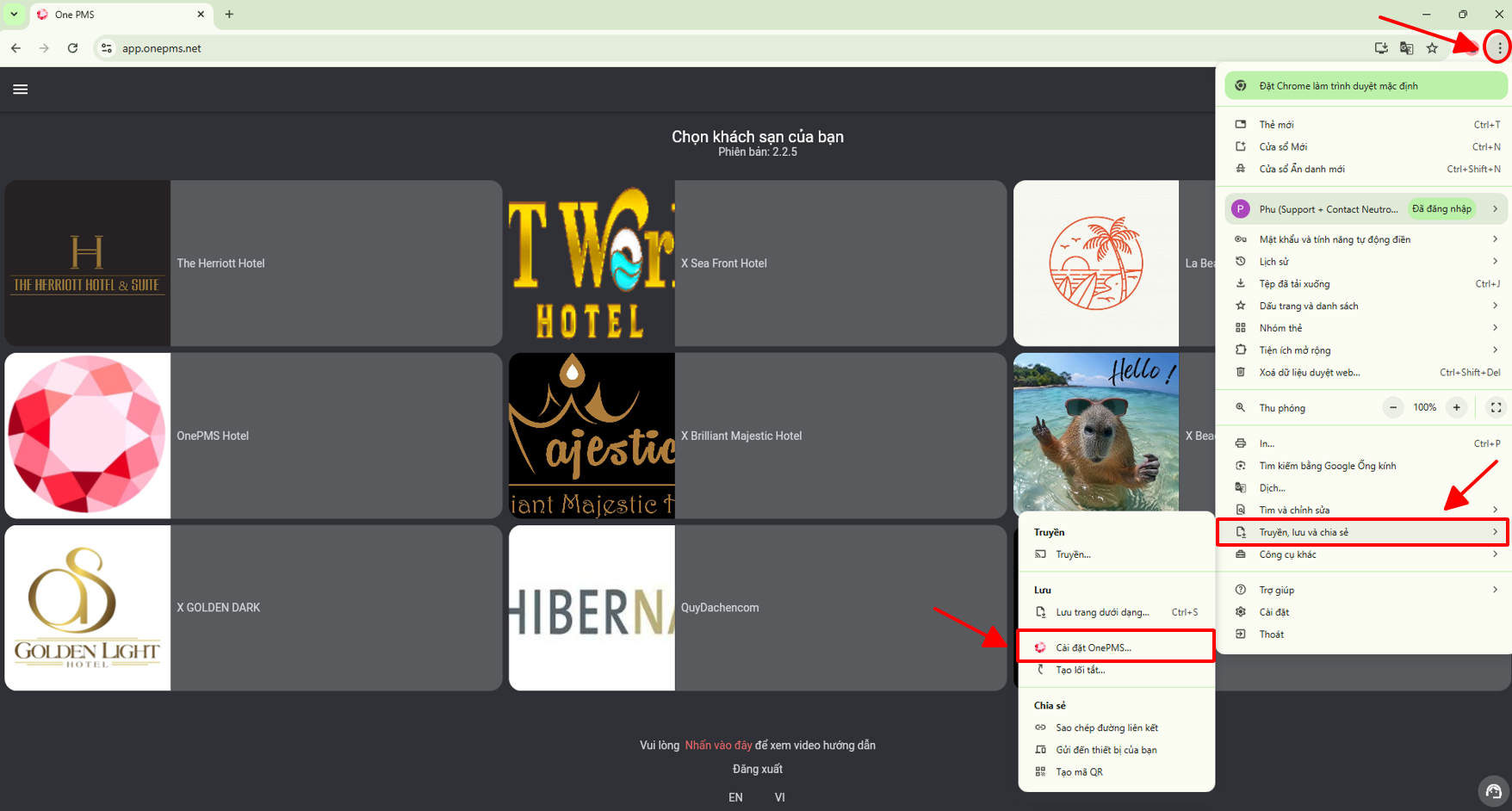1512x811 pixels.
Task: Click the install app icon in address bar
Action: (x=1381, y=48)
